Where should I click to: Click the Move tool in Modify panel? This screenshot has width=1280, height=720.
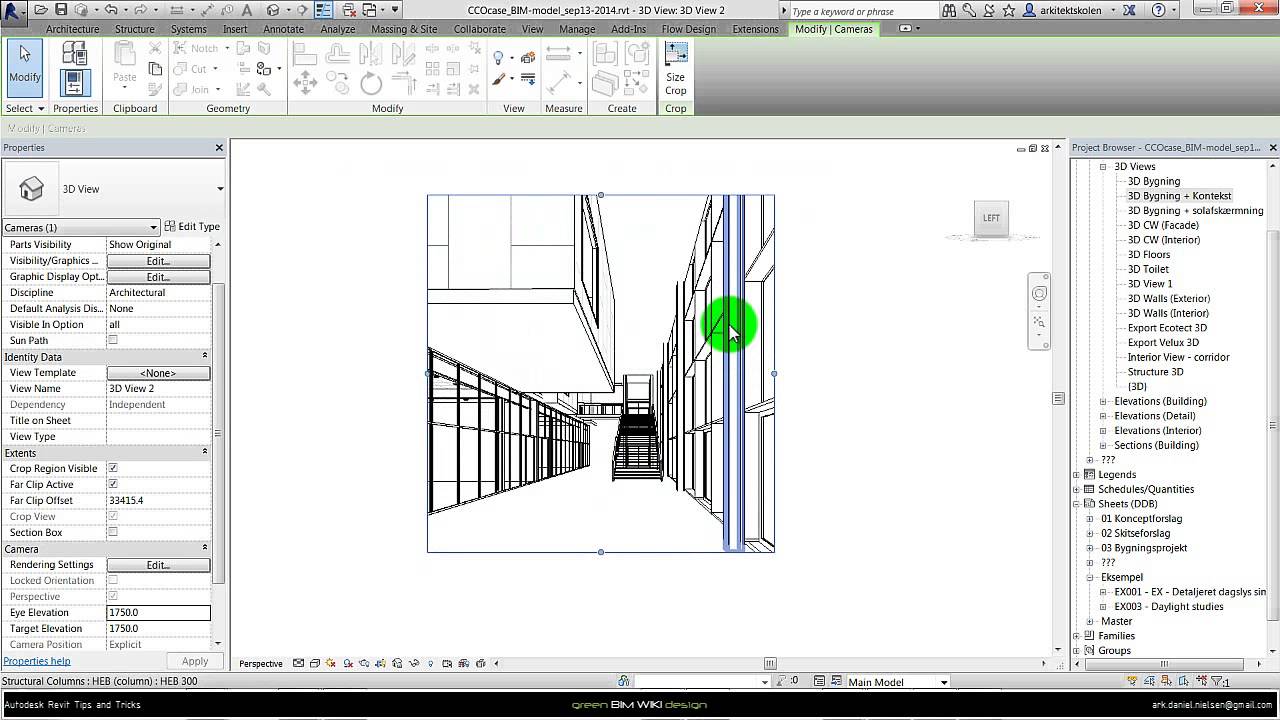click(x=305, y=83)
